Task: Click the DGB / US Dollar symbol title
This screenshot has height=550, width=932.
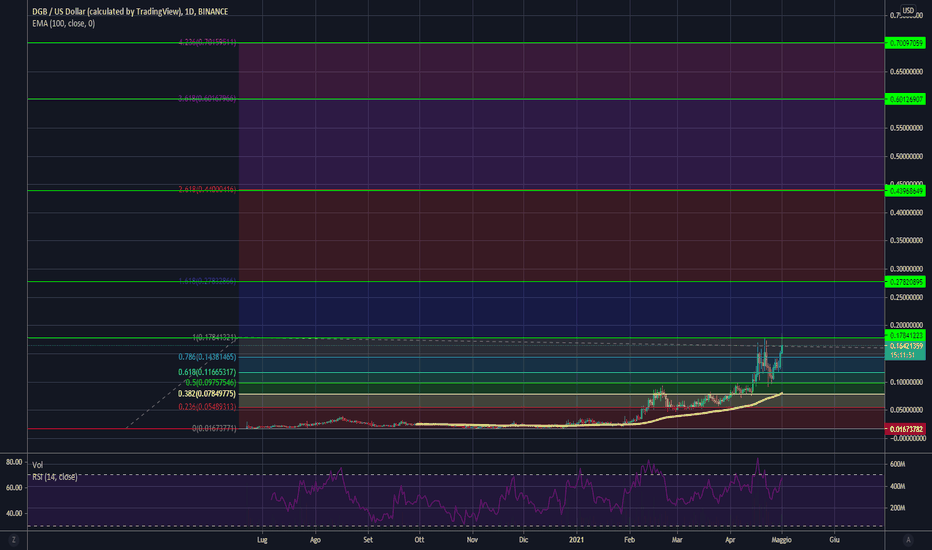Action: (130, 11)
